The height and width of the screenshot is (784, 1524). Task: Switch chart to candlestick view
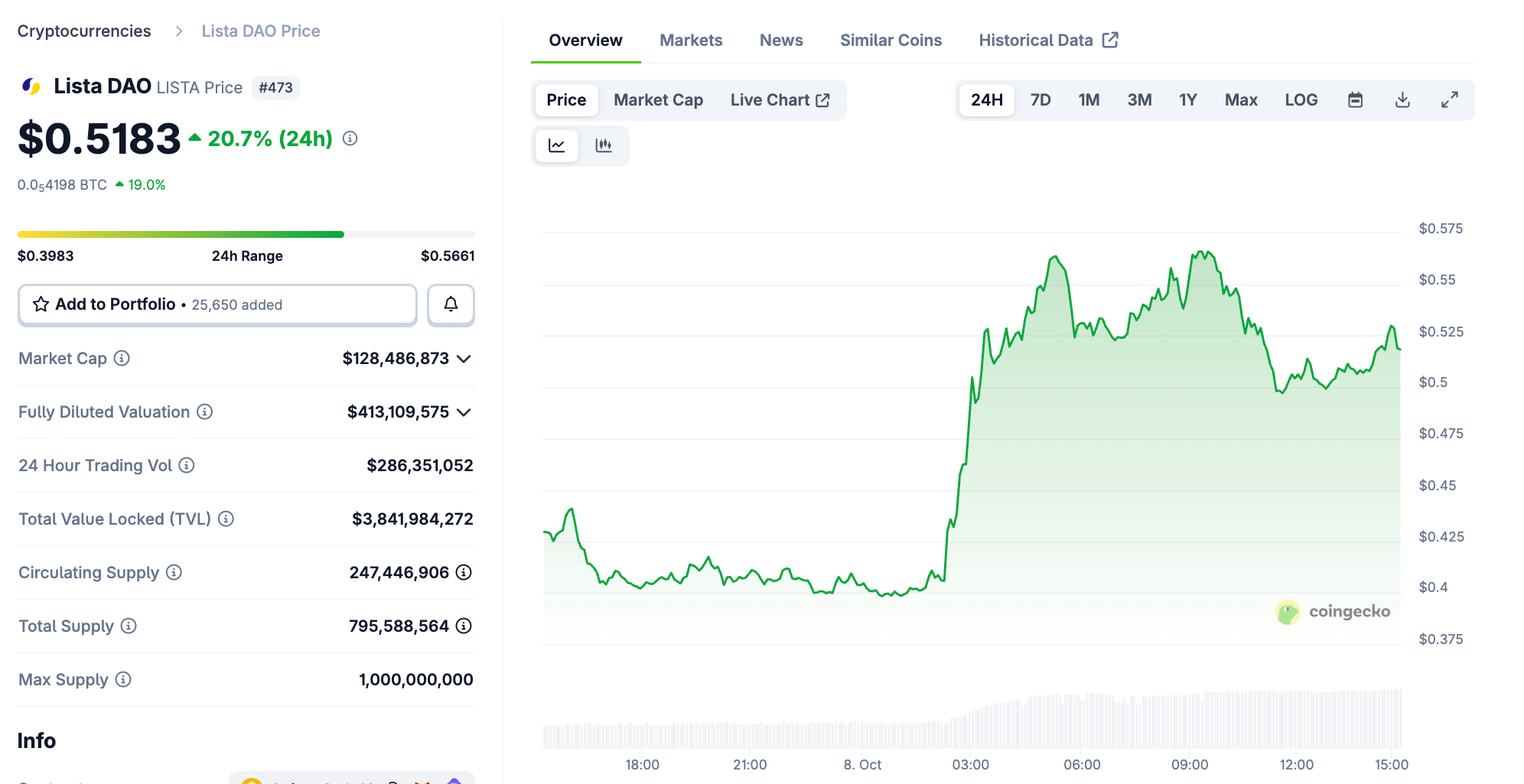pos(604,145)
